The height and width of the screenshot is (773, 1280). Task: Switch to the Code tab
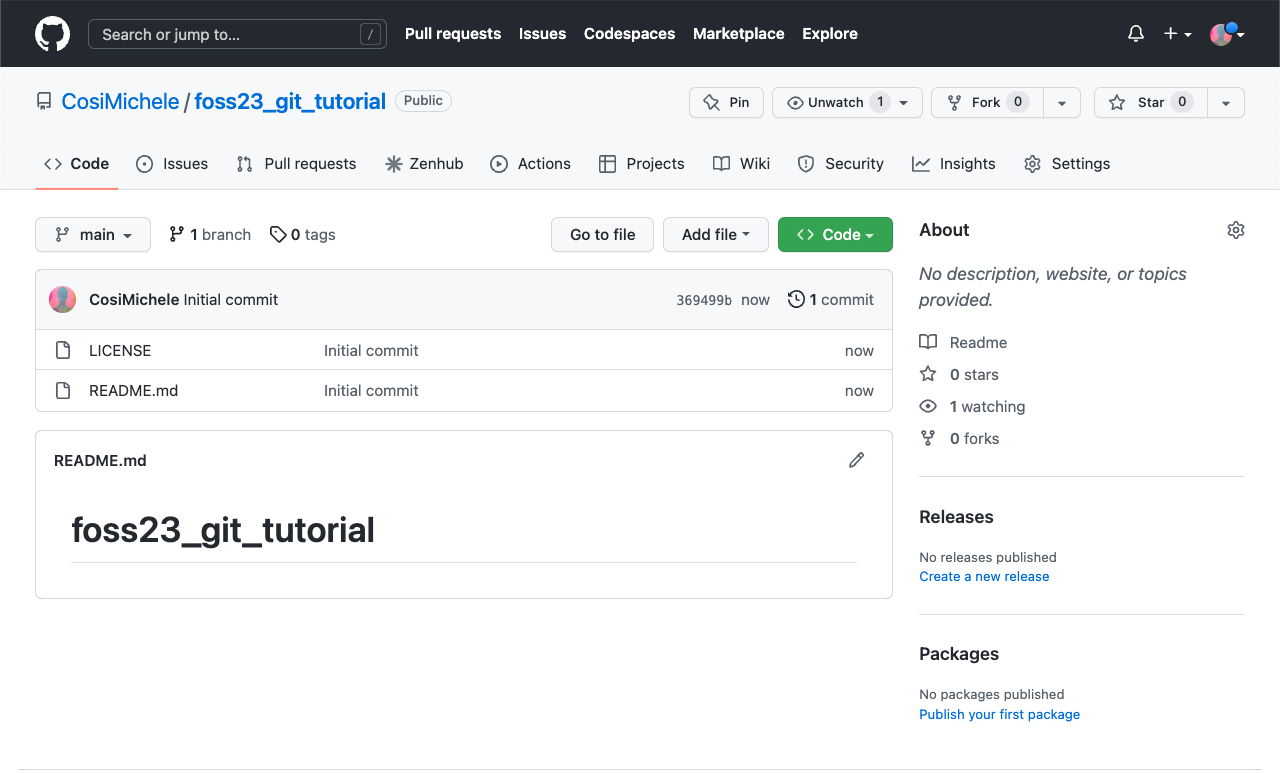pos(77,164)
